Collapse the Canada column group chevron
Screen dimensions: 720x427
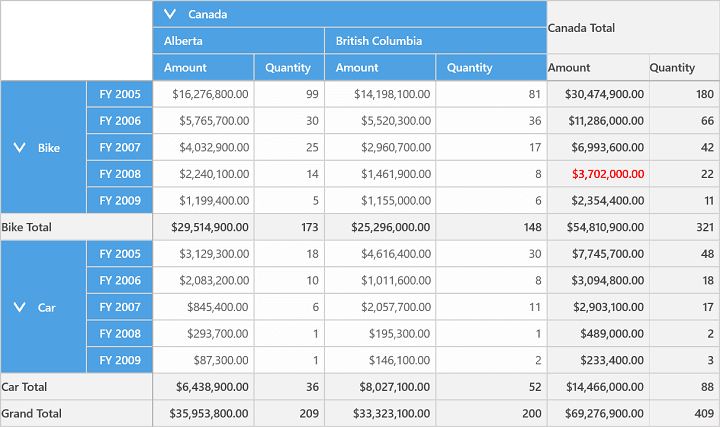point(170,14)
